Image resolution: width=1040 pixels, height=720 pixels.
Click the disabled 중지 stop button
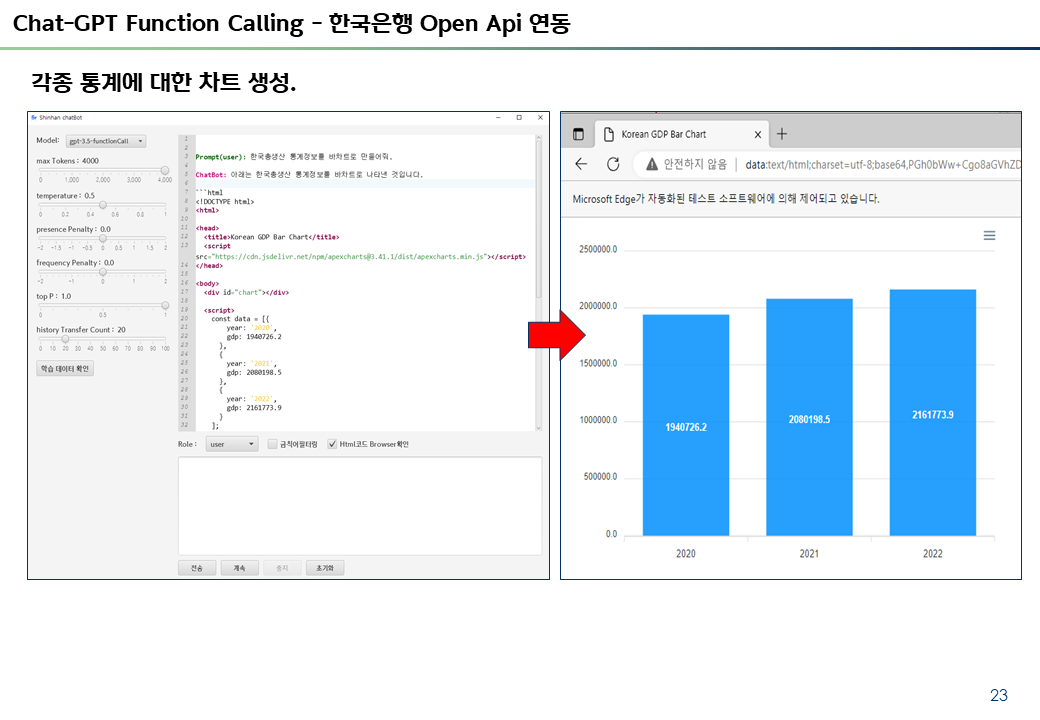tap(282, 568)
